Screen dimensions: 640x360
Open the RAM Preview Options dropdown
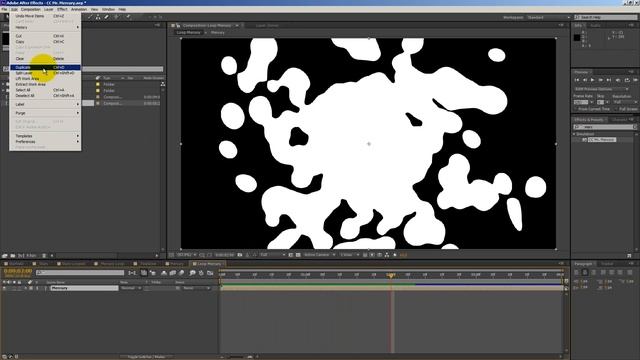tap(602, 89)
